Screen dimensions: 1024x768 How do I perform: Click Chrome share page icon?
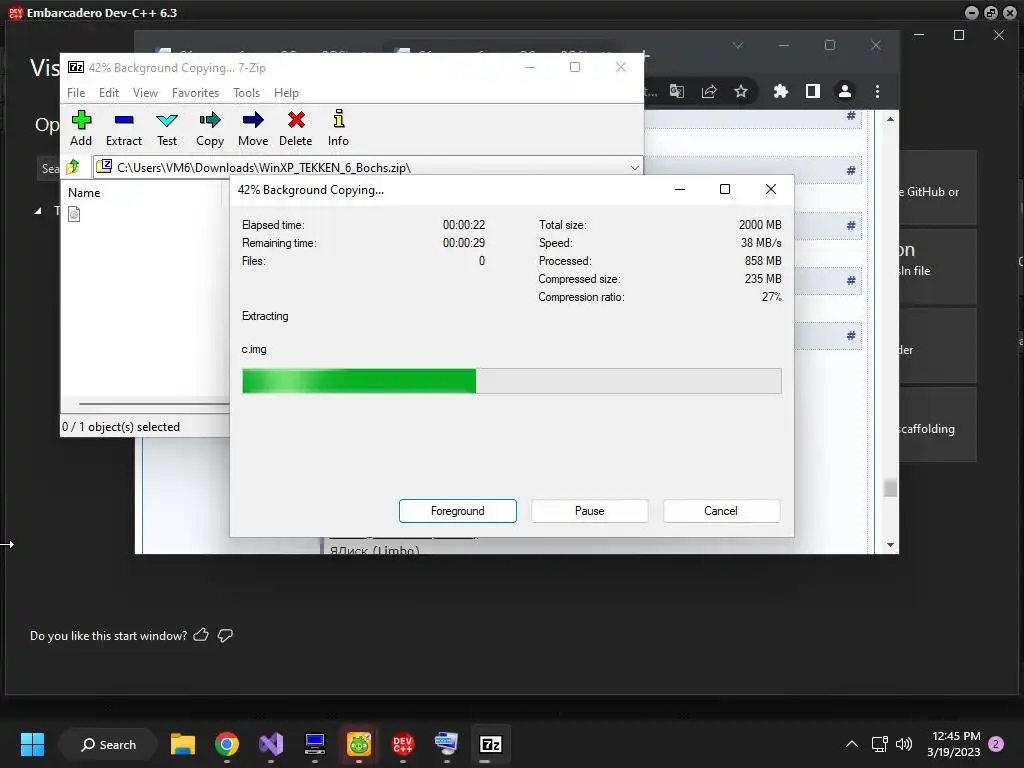pos(709,91)
